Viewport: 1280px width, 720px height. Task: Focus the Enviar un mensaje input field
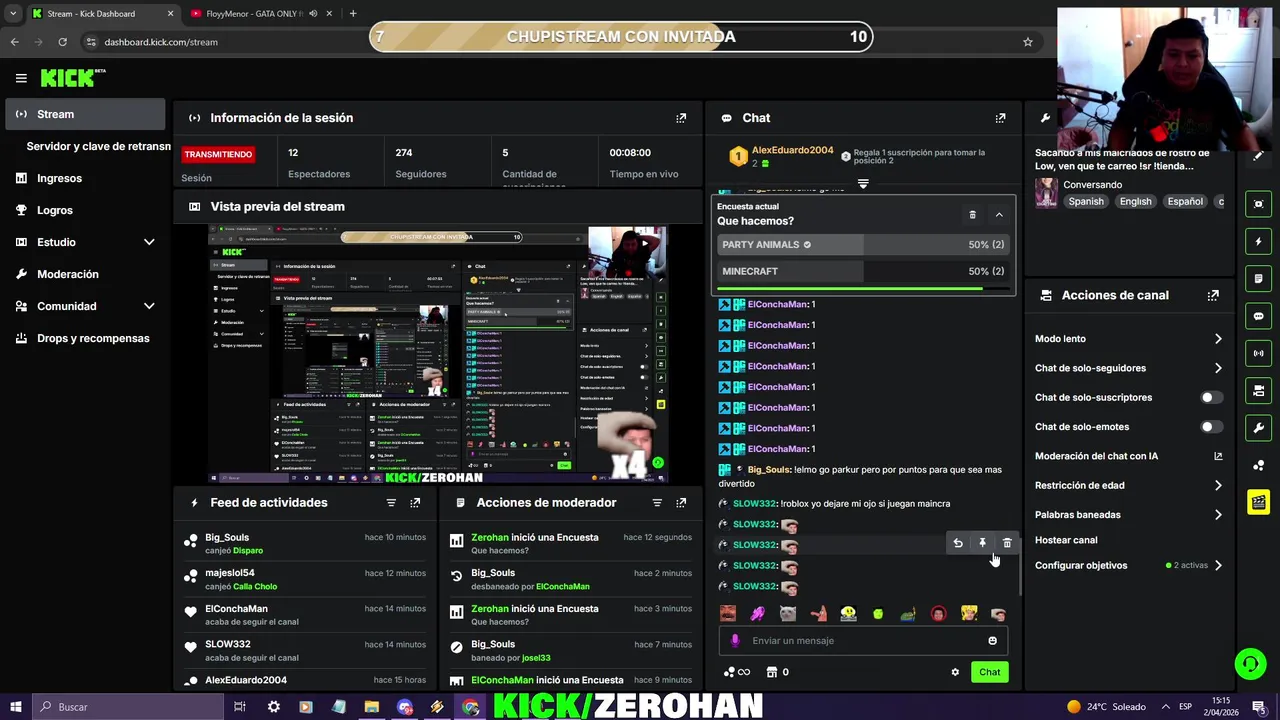coord(863,641)
